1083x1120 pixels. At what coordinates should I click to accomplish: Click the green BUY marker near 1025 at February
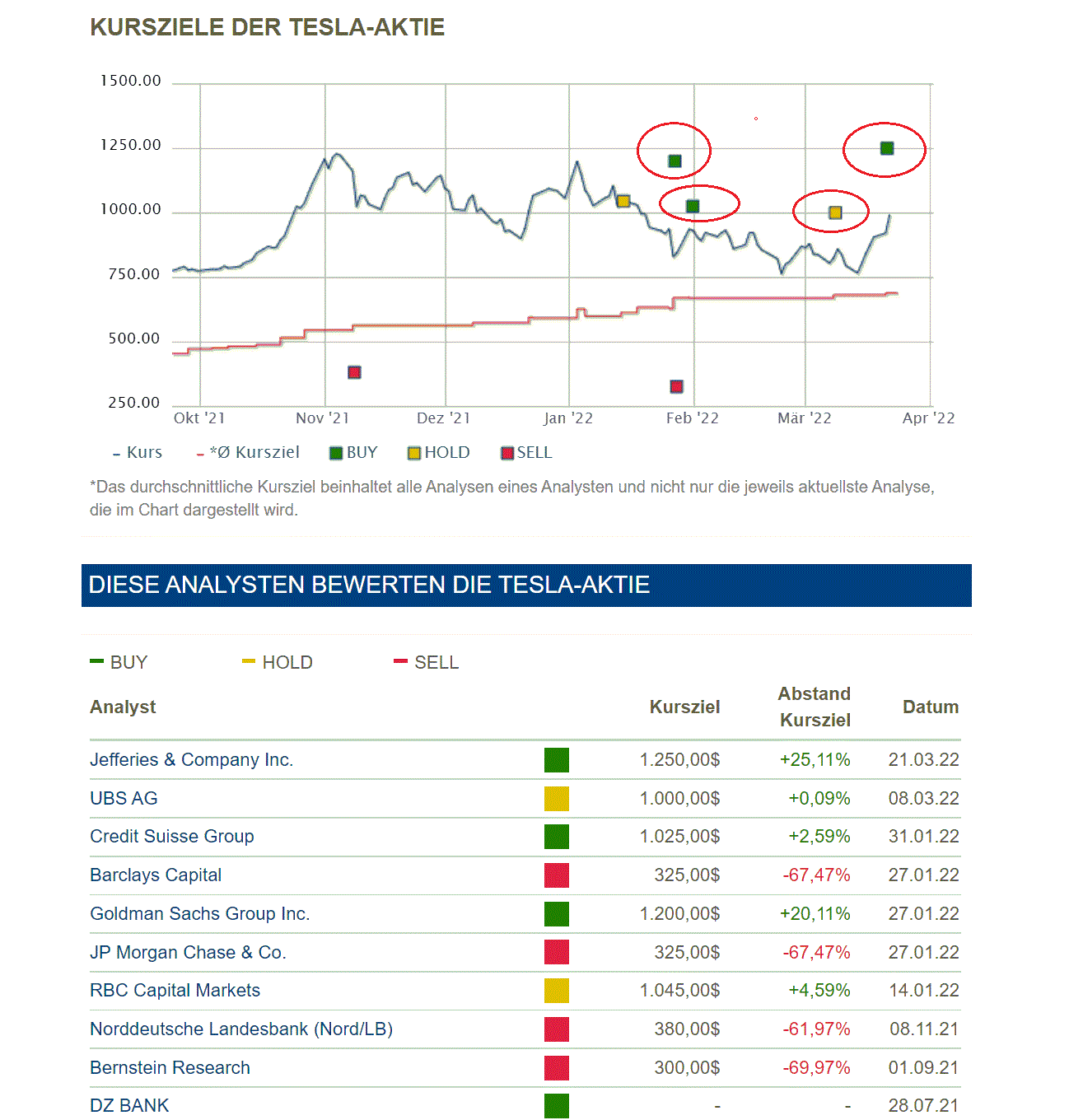tap(693, 206)
